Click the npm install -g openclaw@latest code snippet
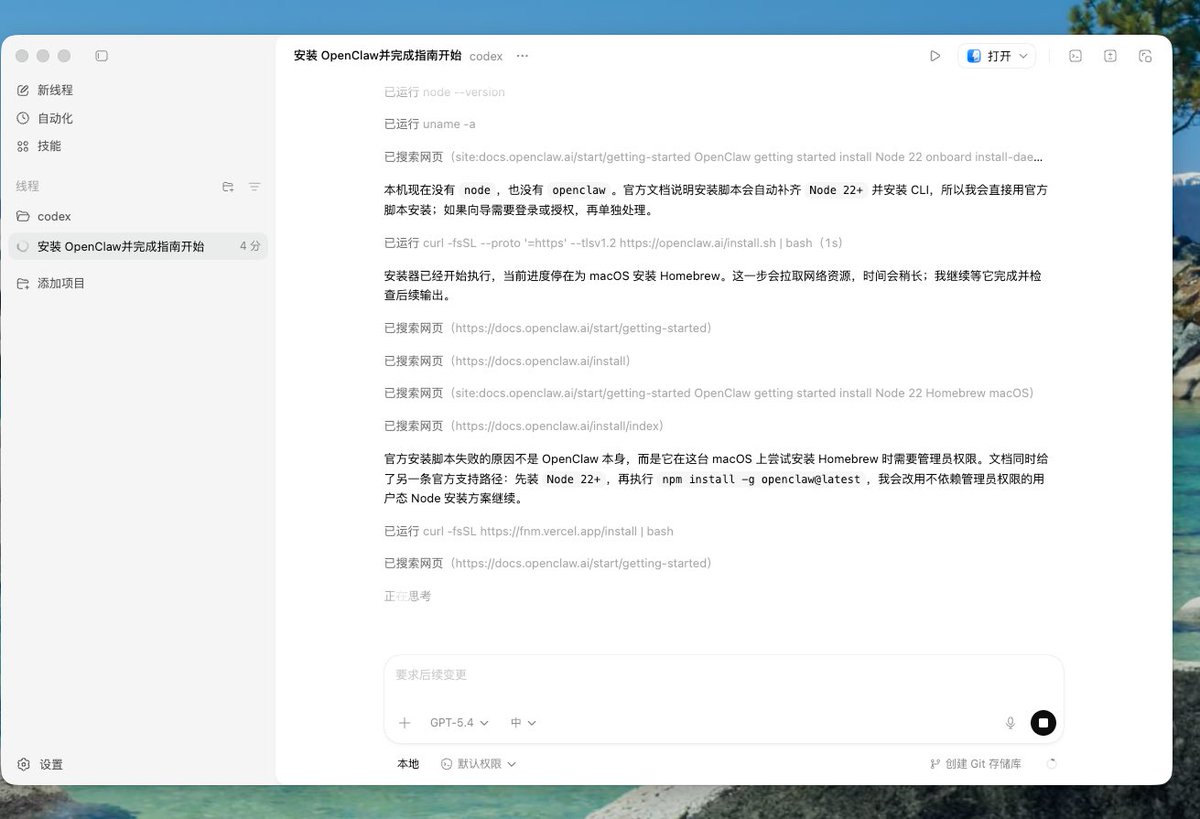 click(x=761, y=479)
